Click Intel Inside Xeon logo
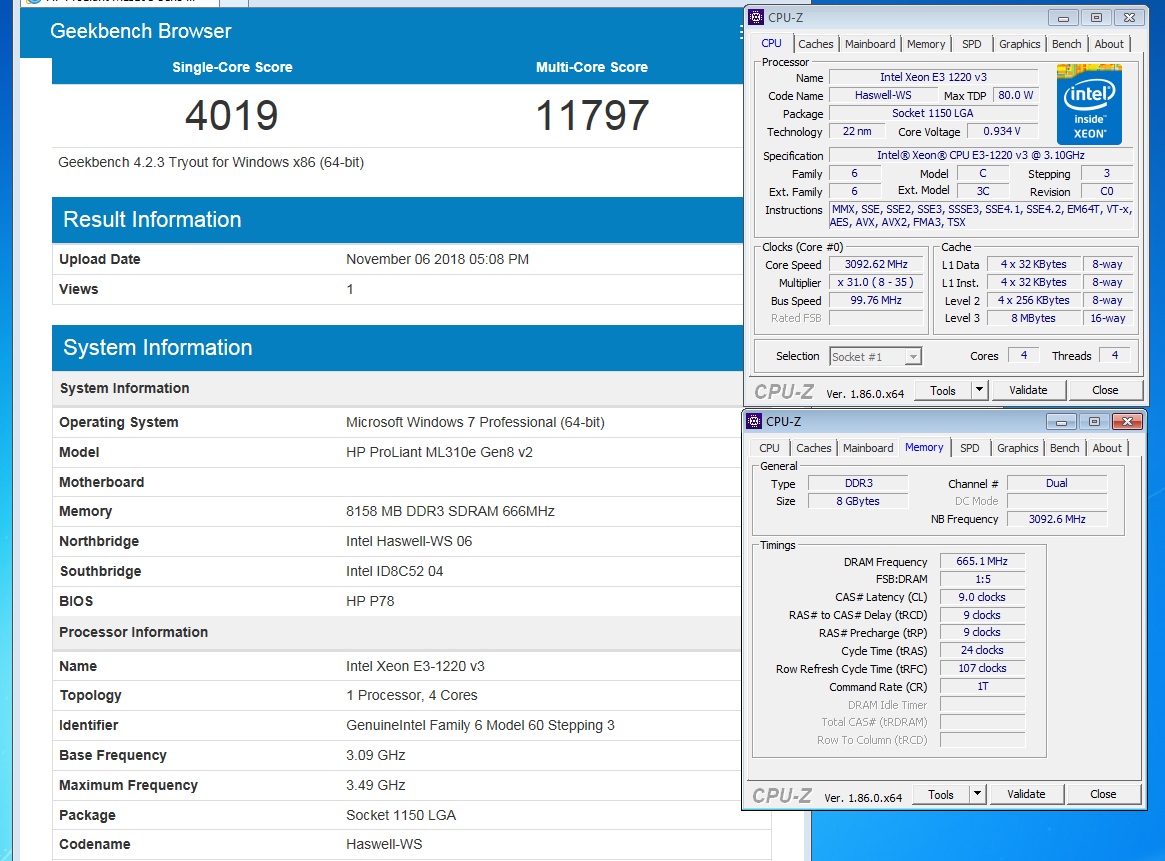 [1088, 104]
